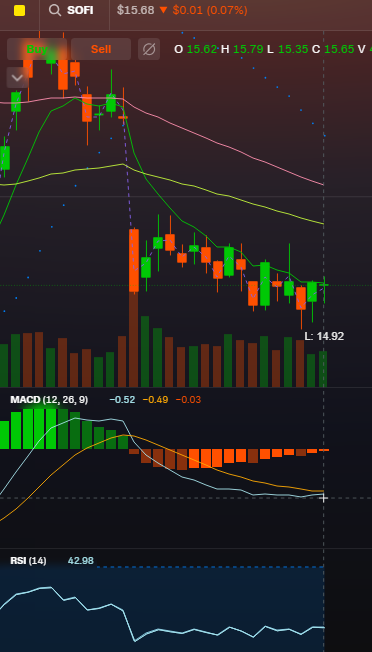Screen dimensions: 372x652
Task: Click the yellow square color tag icon
Action: pyautogui.click(x=20, y=11)
